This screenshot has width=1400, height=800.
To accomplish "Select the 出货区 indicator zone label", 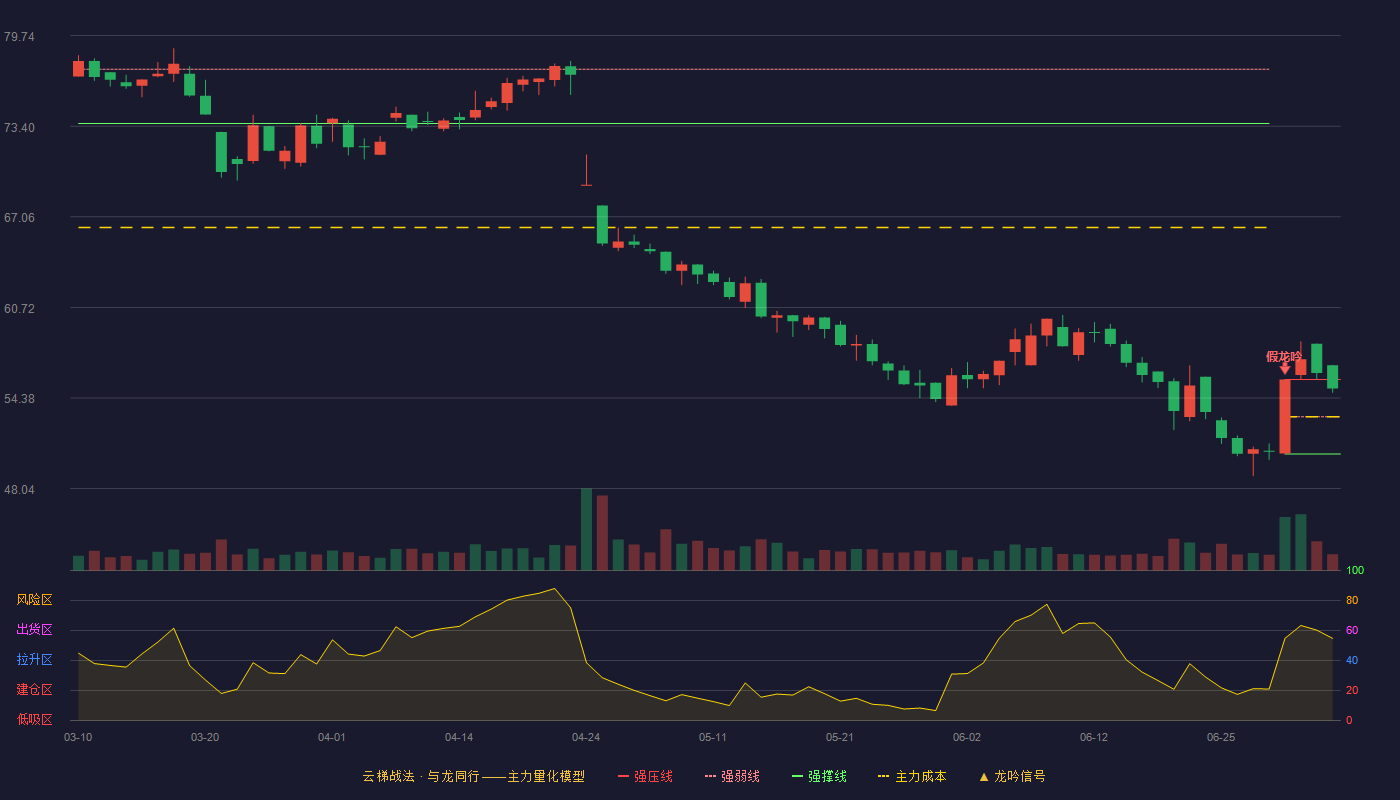I will coord(34,630).
